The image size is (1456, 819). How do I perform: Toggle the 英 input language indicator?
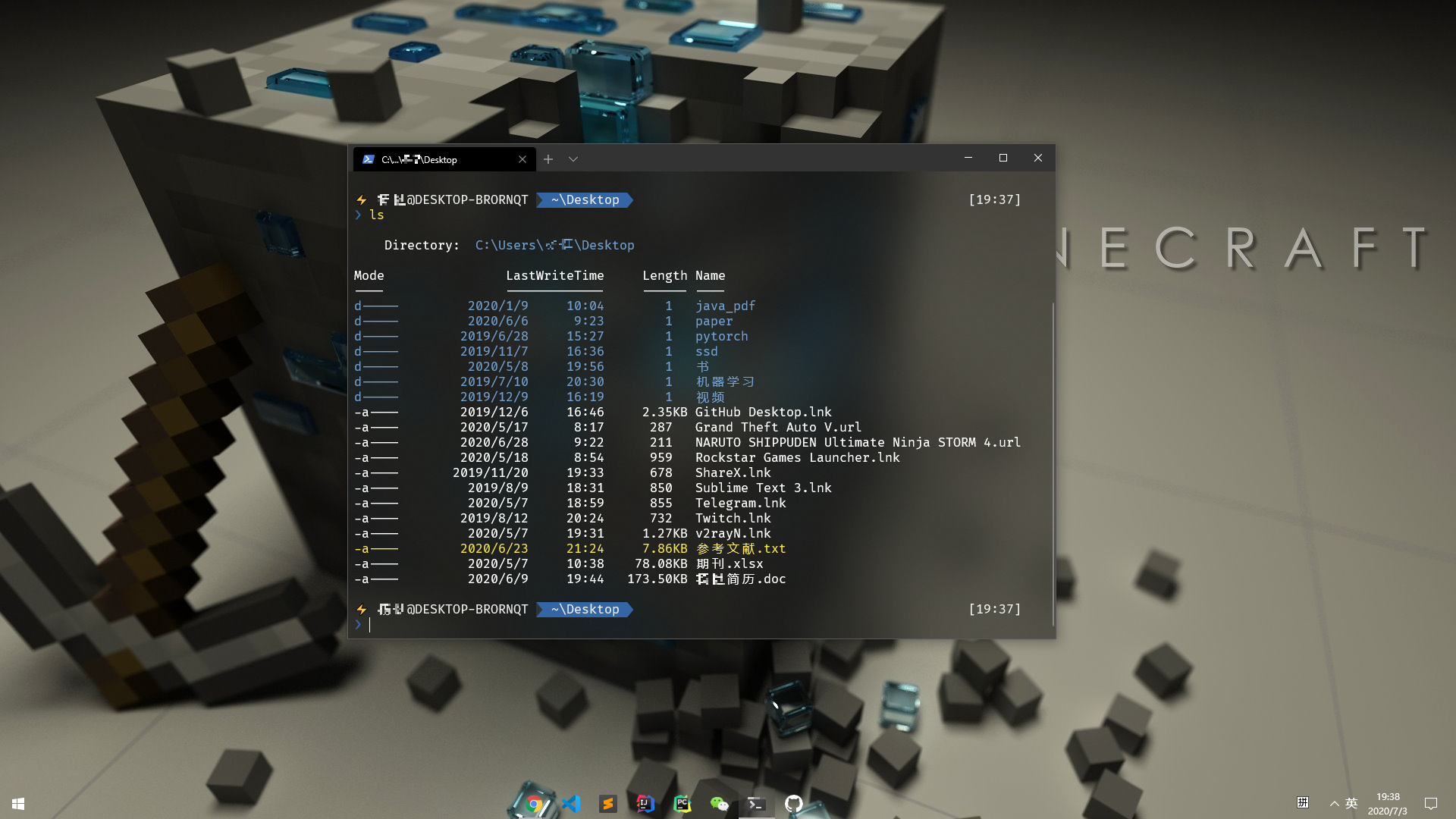pos(1351,803)
